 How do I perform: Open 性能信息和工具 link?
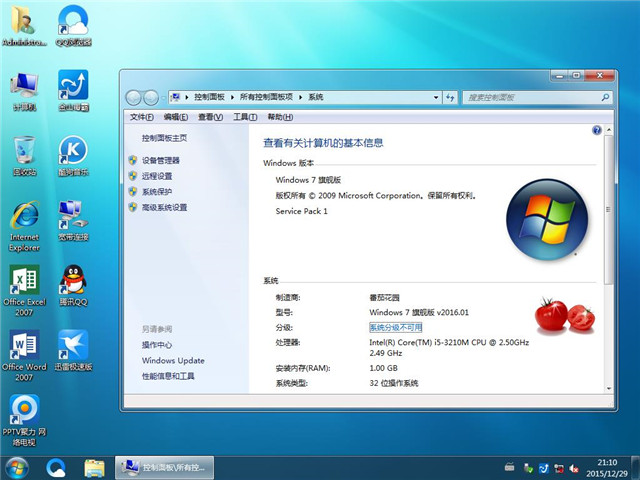click(x=168, y=376)
